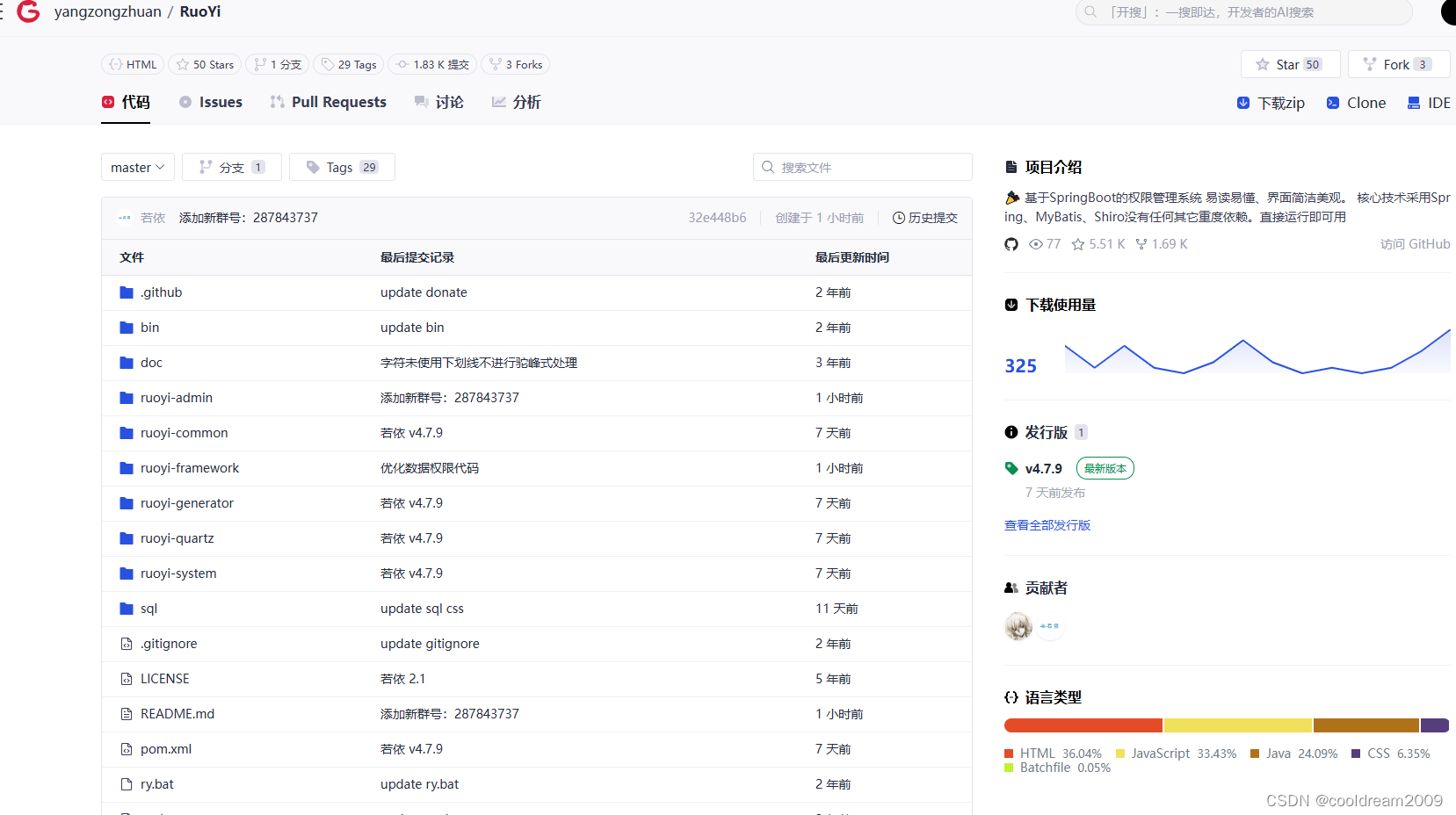Click the sql folder icon
Image resolution: width=1456 pixels, height=815 pixels.
(x=127, y=609)
